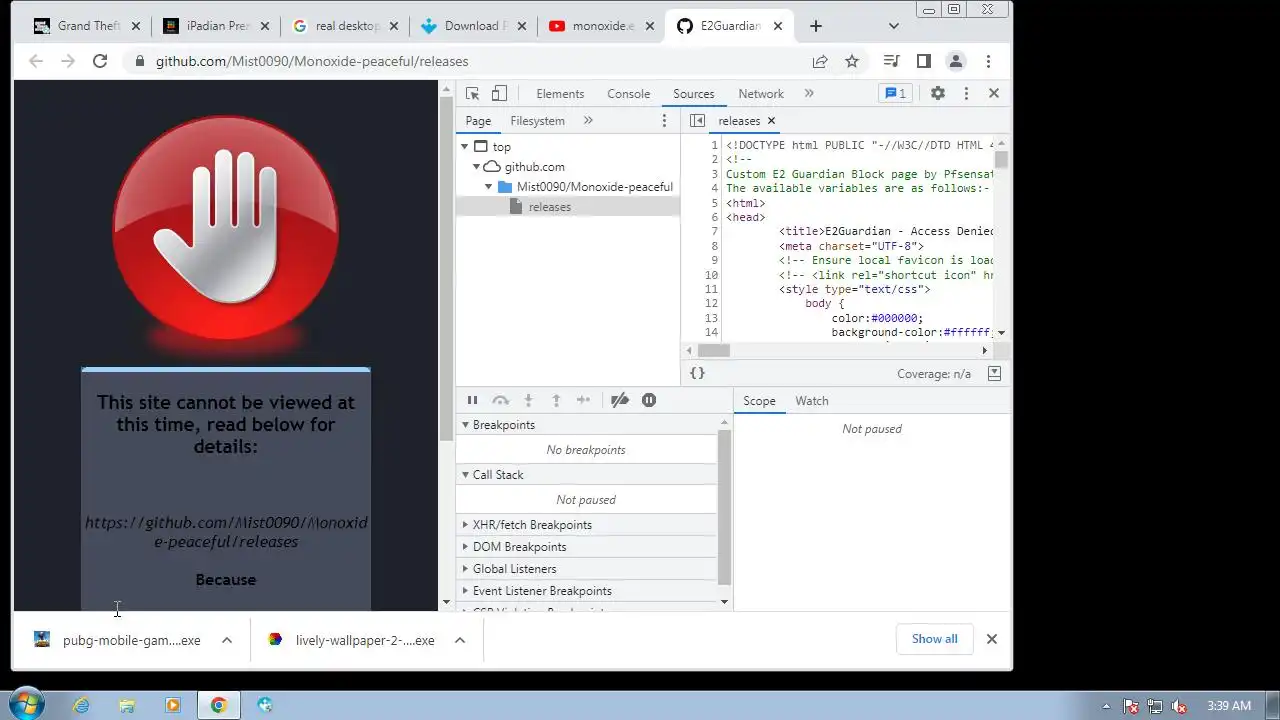The height and width of the screenshot is (720, 1280).
Task: Open the Filesystem navigator tab
Action: tap(538, 121)
